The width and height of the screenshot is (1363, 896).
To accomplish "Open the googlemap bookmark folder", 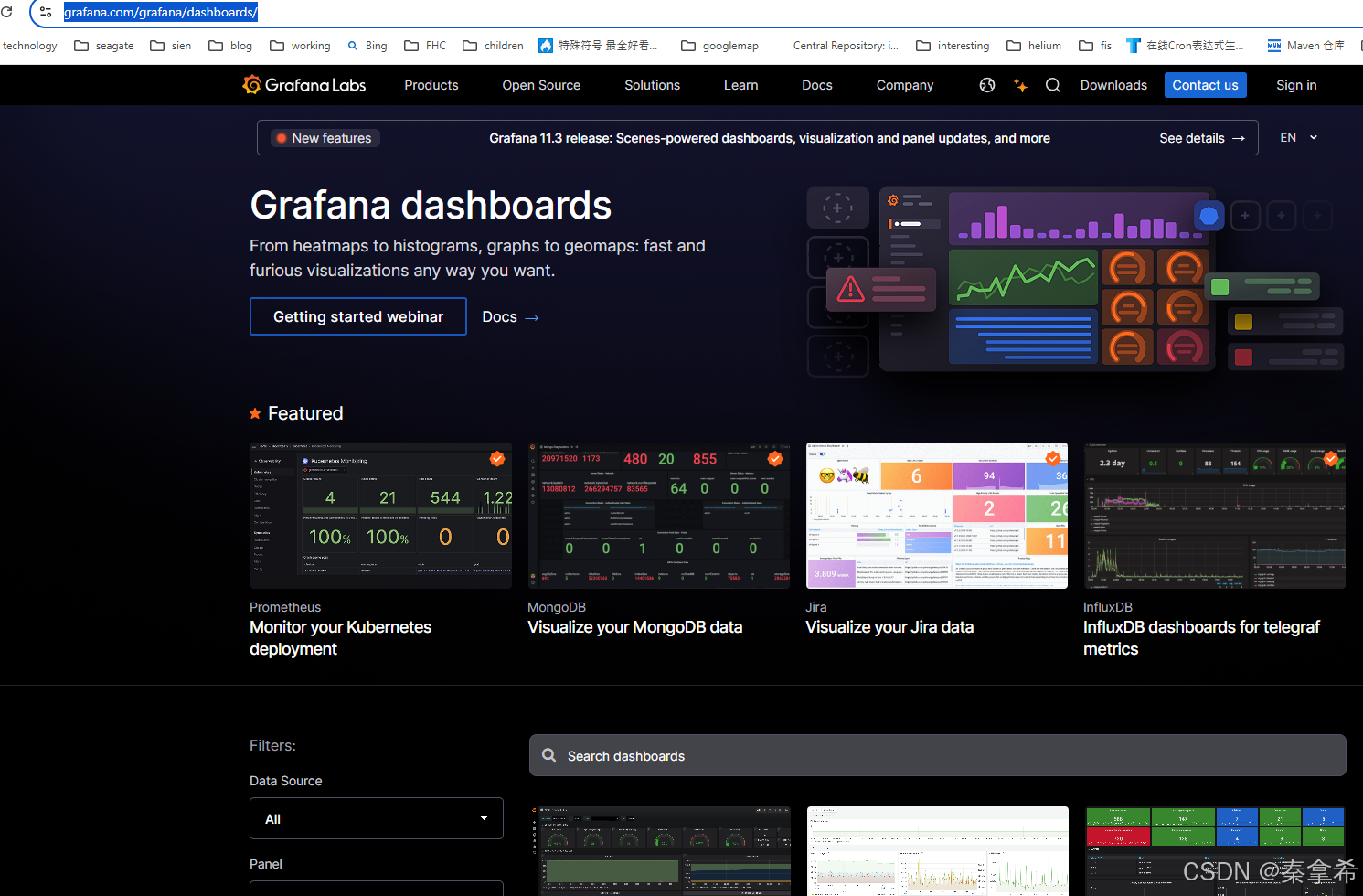I will (719, 46).
